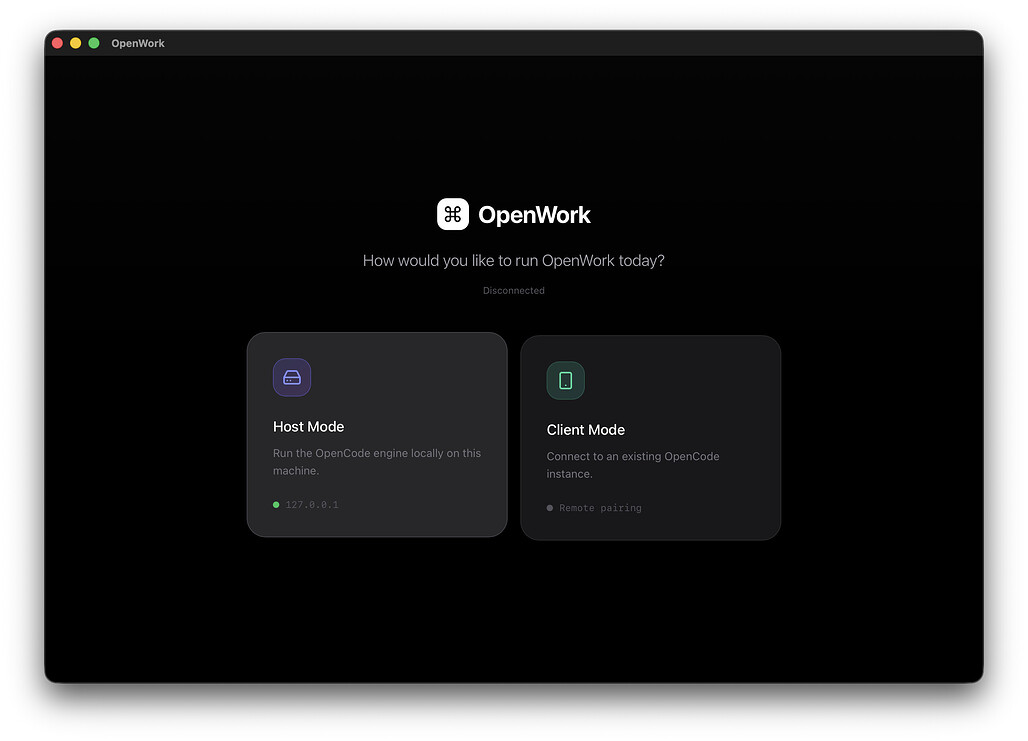This screenshot has width=1028, height=741.
Task: Click the large OpenWork heading text
Action: click(x=534, y=215)
